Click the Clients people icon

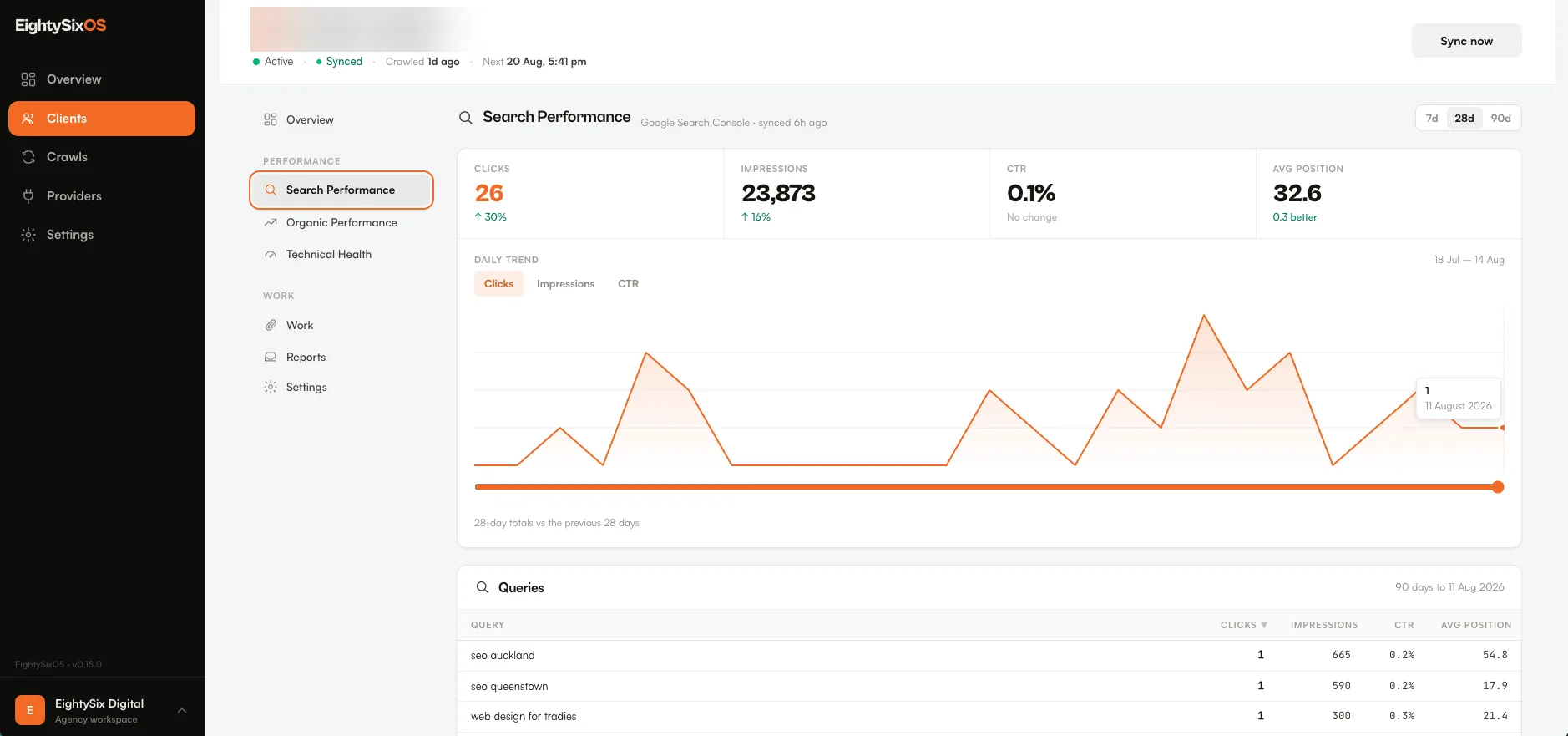tap(28, 119)
